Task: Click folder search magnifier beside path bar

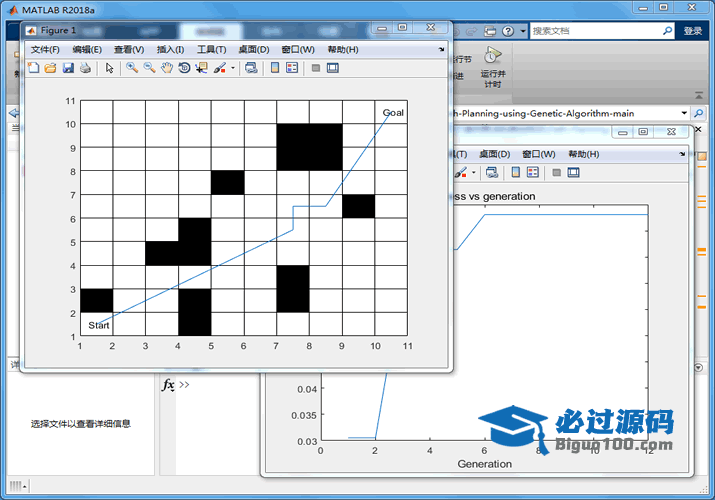Action: (699, 113)
